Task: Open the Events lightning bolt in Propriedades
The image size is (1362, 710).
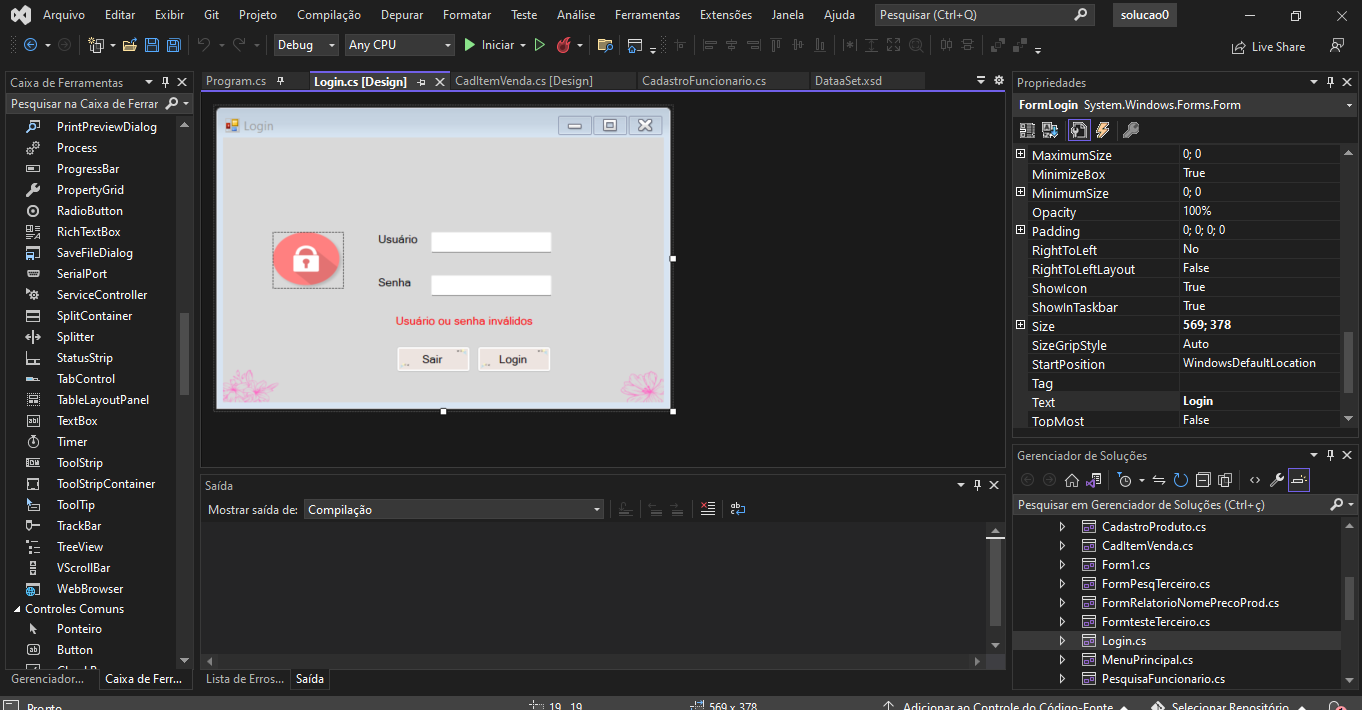Action: tap(1103, 130)
